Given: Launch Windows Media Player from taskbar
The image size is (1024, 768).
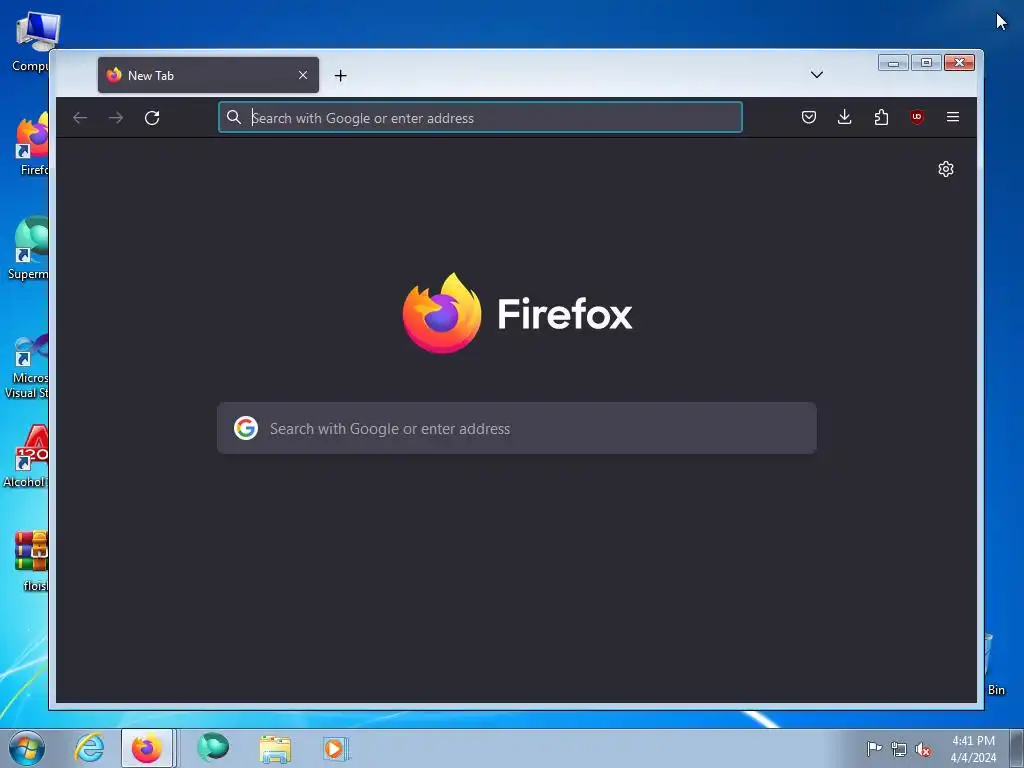Looking at the screenshot, I should click(336, 748).
